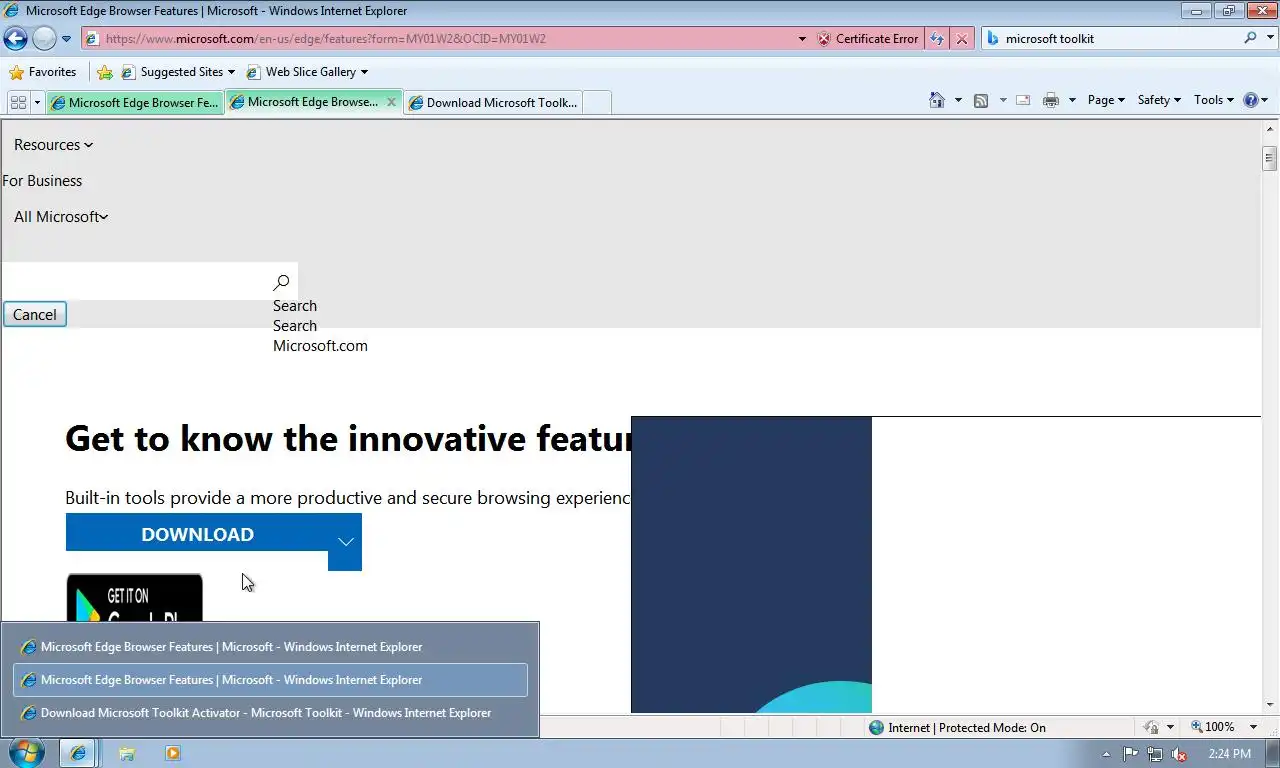Click the Certificate Error shield indicator
Screen dimensions: 1280x768
(868, 39)
